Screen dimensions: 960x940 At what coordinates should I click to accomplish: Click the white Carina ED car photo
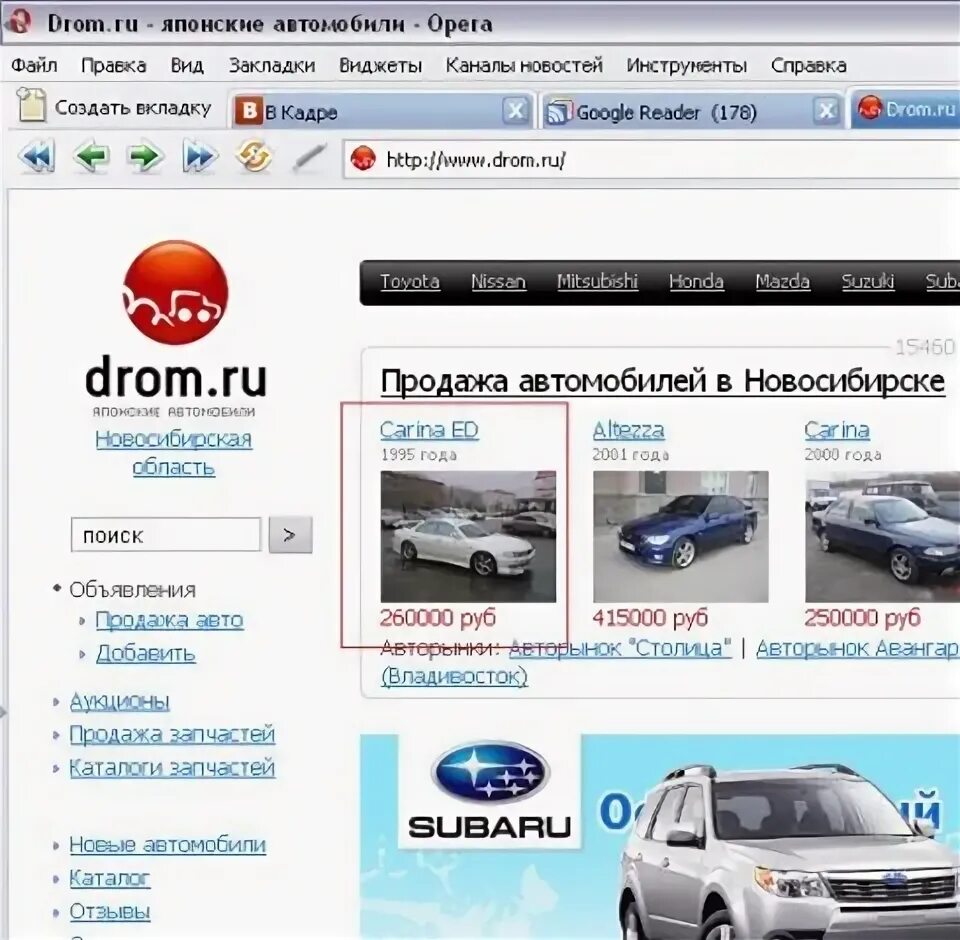click(468, 536)
